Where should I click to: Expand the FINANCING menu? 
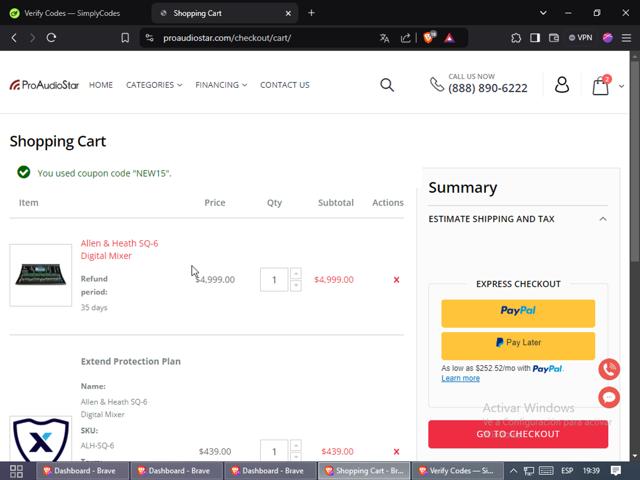[221, 85]
